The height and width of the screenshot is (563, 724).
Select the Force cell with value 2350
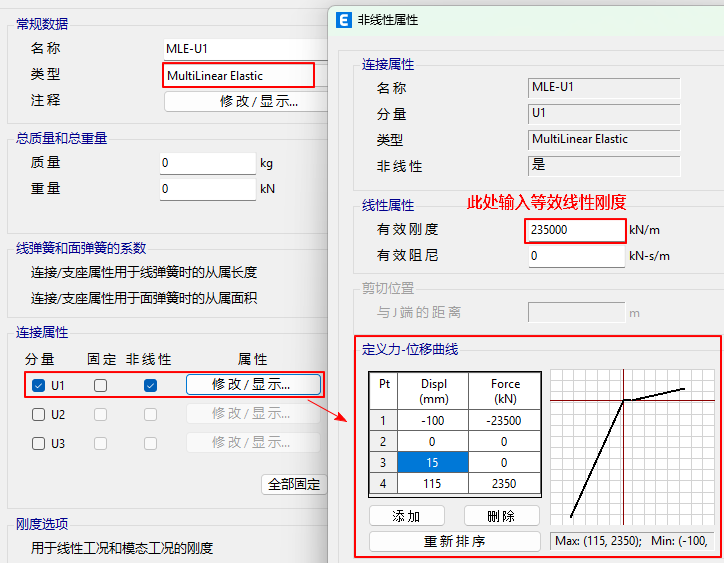click(504, 484)
